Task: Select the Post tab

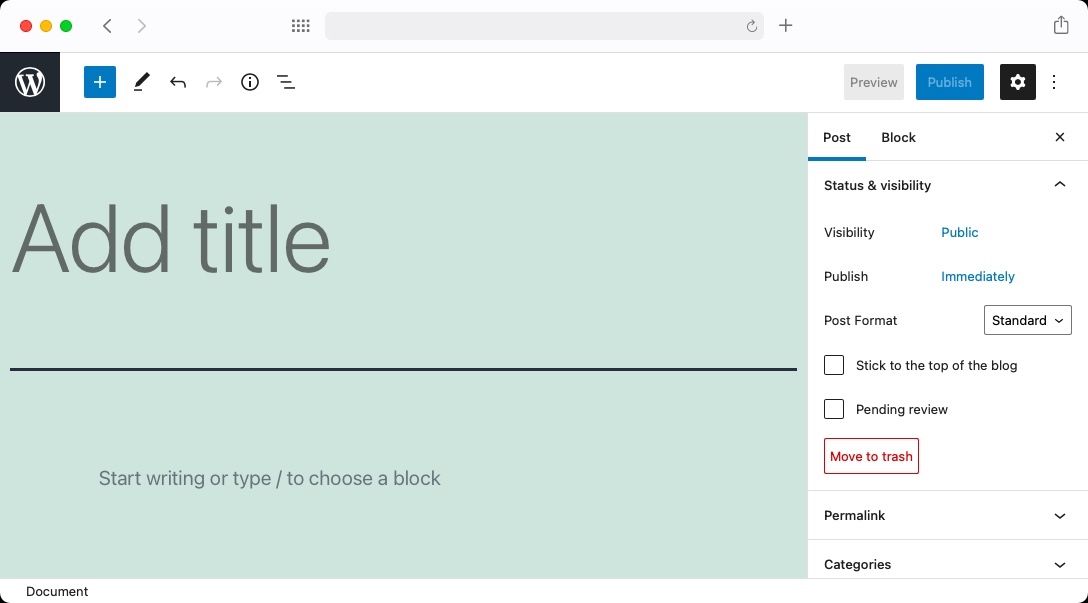Action: [837, 137]
